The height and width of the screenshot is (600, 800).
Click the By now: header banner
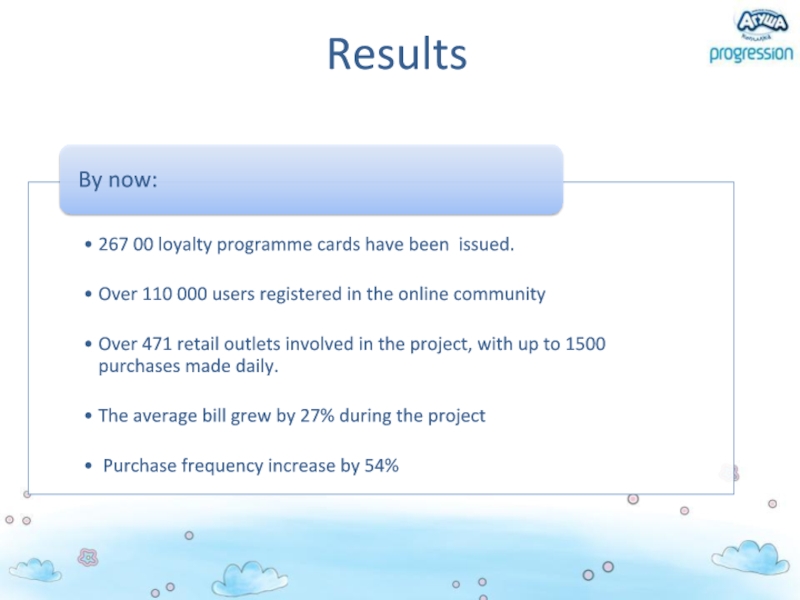tap(311, 180)
